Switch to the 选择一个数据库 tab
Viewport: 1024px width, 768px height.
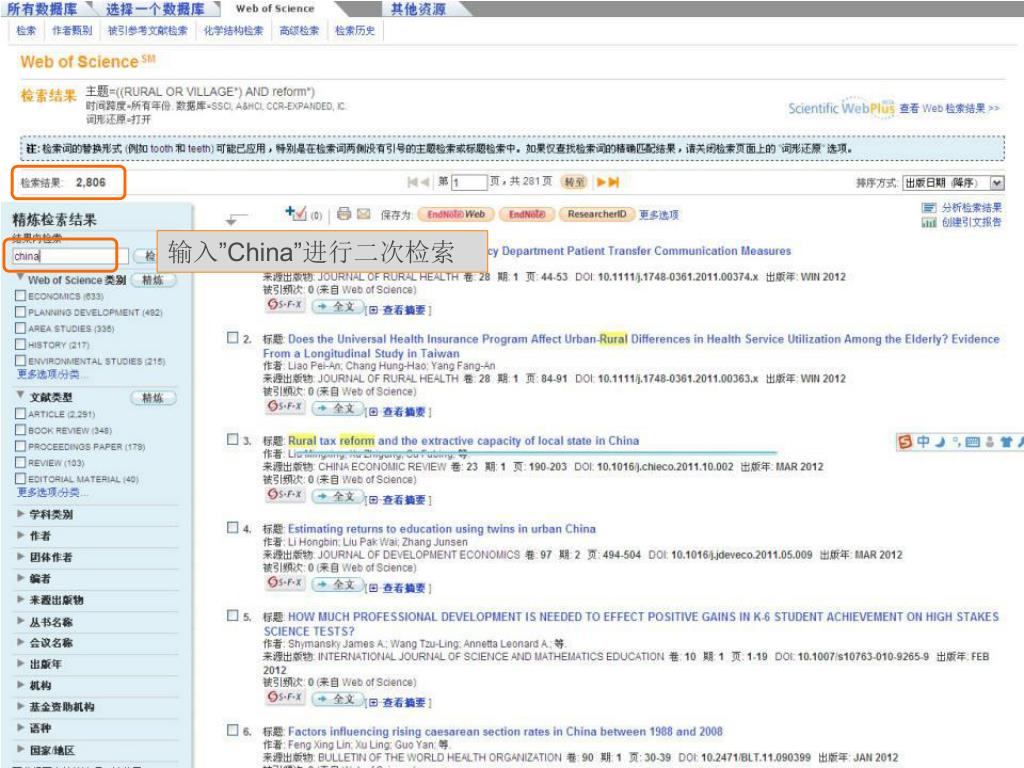(x=155, y=9)
